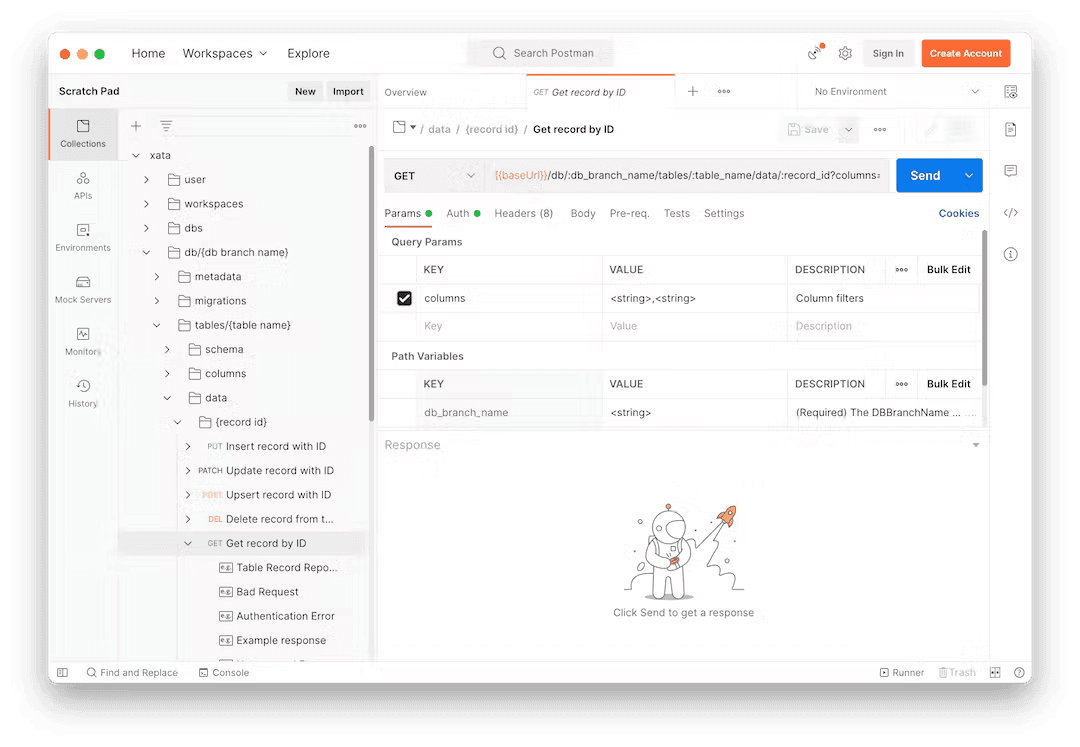
Task: Click the New button
Action: coord(305,91)
